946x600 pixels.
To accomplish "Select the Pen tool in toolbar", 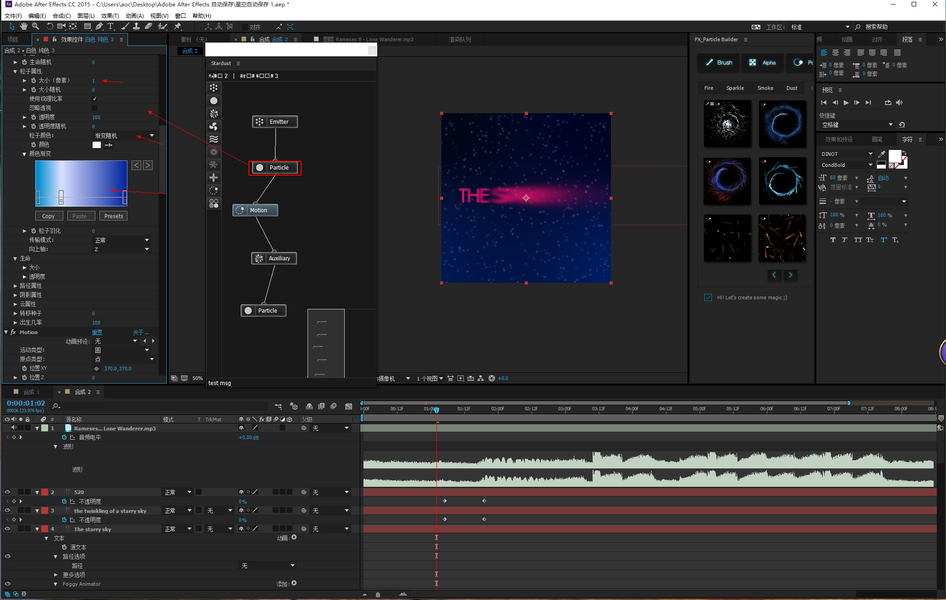I will (x=99, y=27).
